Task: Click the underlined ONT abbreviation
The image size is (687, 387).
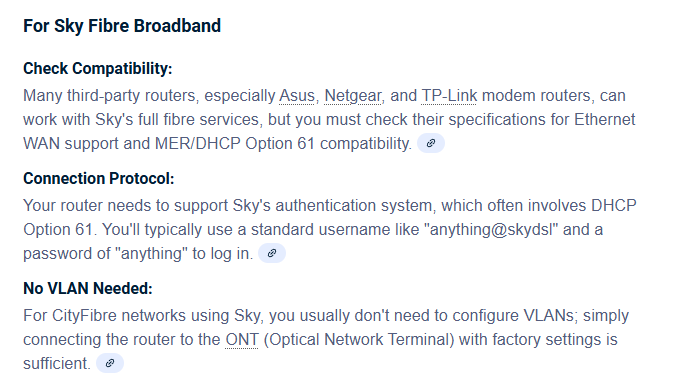Action: (x=242, y=340)
